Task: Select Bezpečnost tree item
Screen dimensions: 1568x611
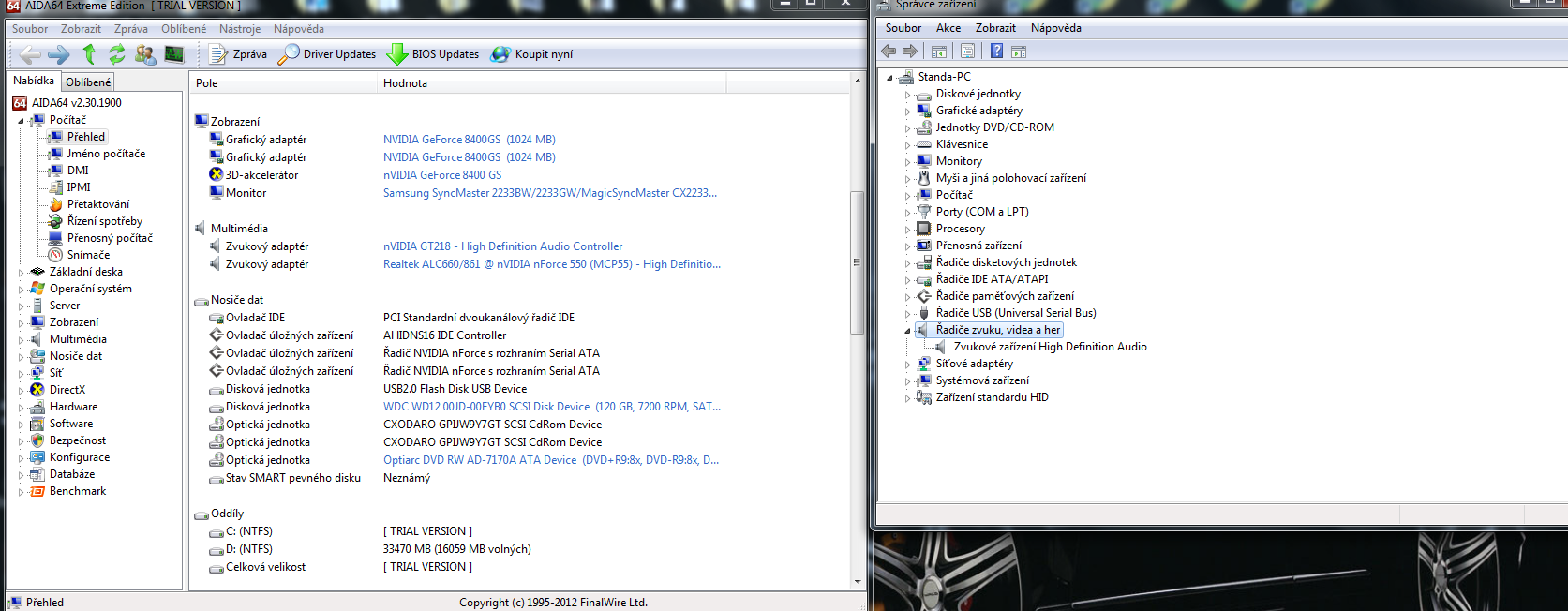Action: [x=78, y=440]
